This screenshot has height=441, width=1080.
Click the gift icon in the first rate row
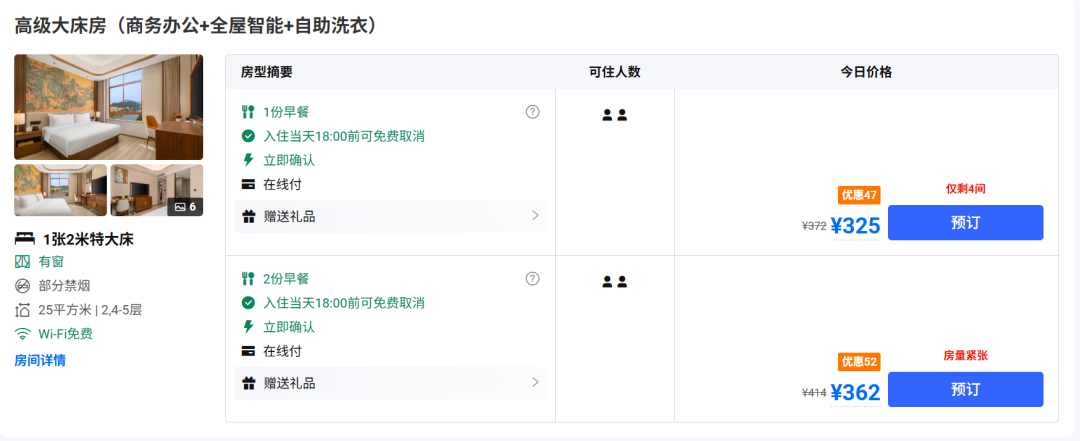(248, 216)
